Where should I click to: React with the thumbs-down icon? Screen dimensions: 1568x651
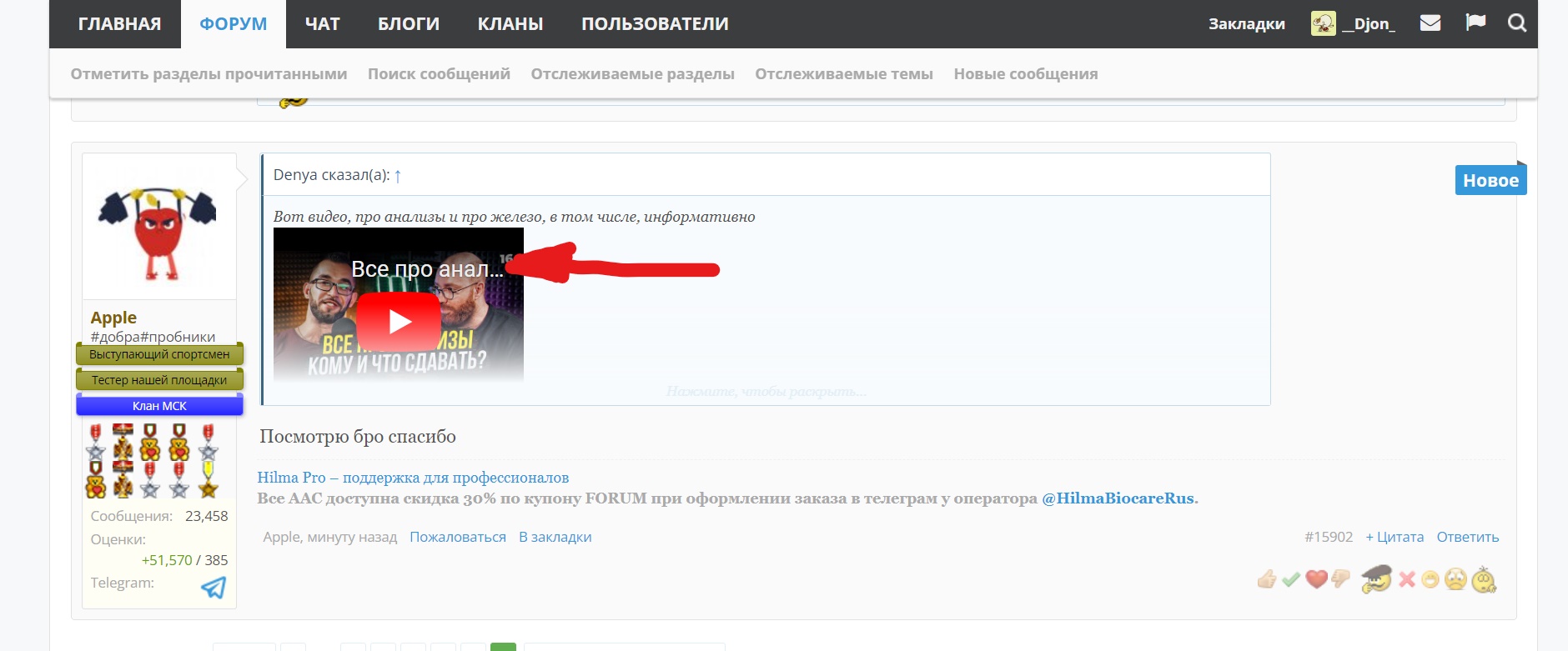[x=1340, y=578]
